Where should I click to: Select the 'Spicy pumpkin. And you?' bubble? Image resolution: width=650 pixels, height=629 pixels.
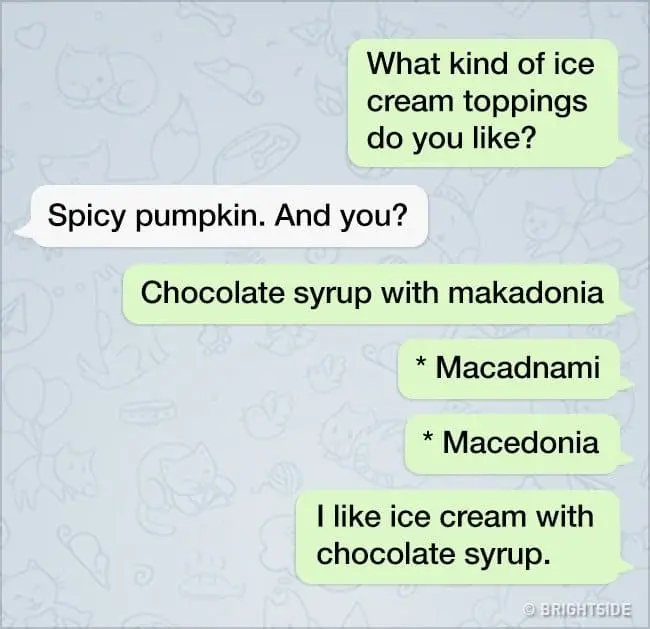tap(229, 216)
